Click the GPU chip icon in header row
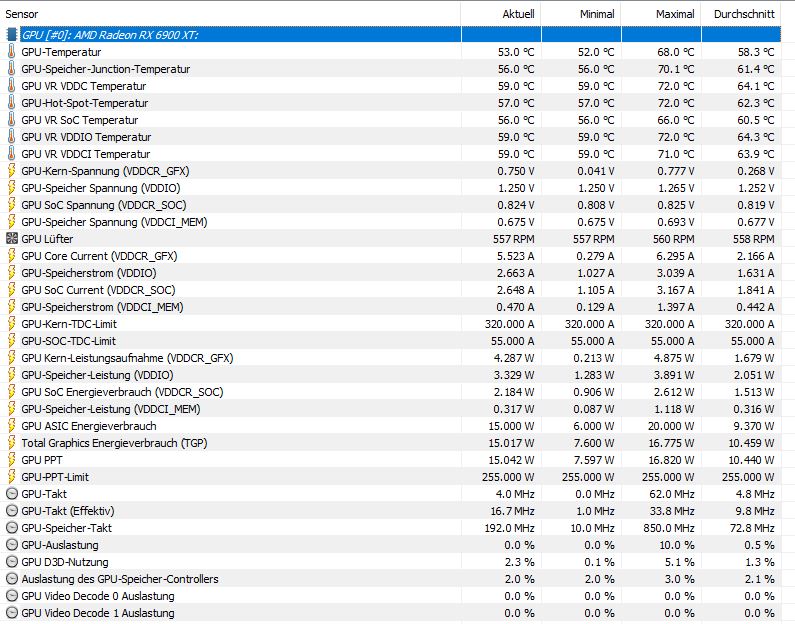 point(12,34)
